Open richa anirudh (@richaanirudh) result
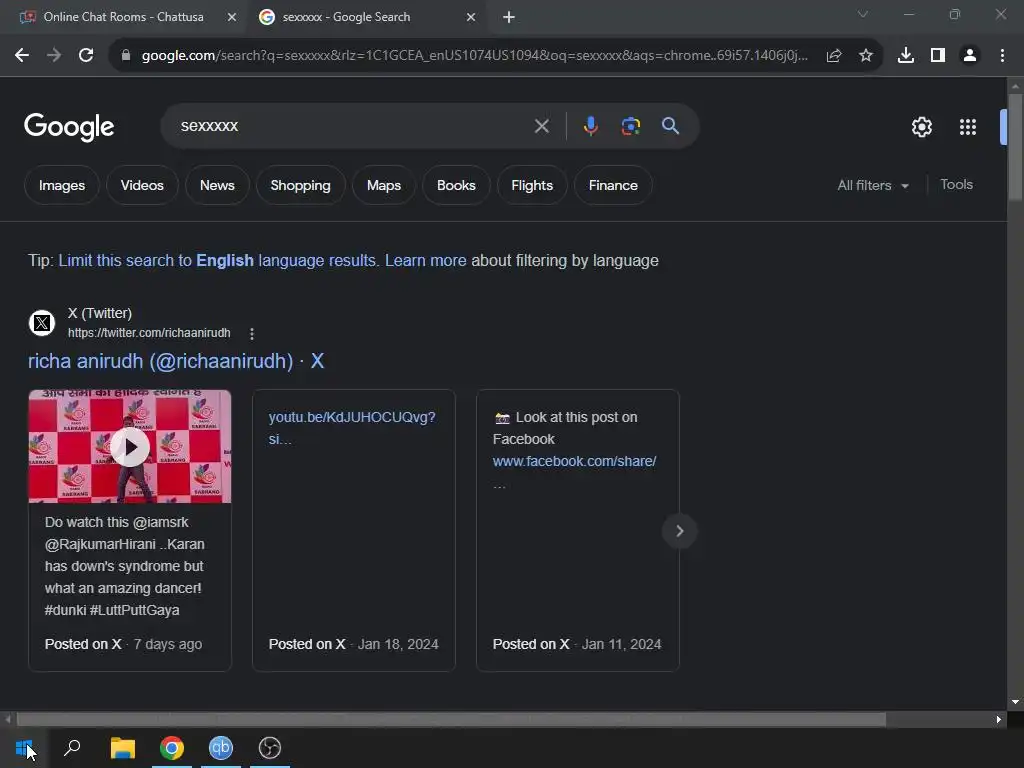Screen dimensions: 1024x768 [x=176, y=361]
